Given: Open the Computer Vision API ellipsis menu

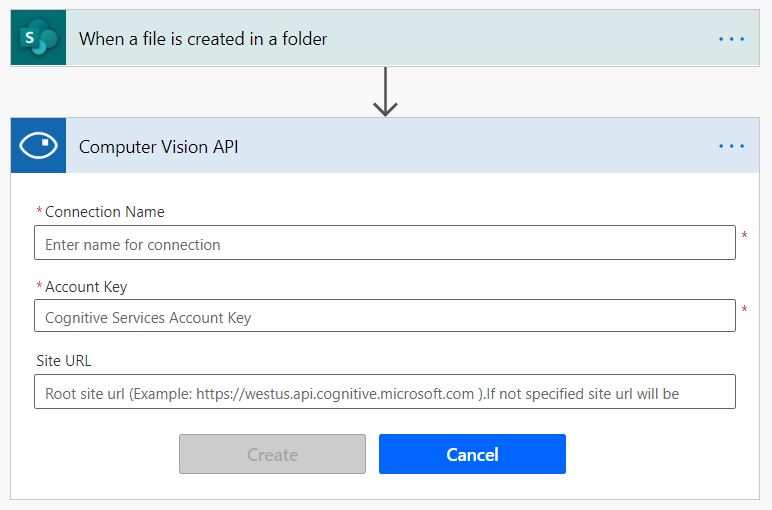Looking at the screenshot, I should pos(731,146).
